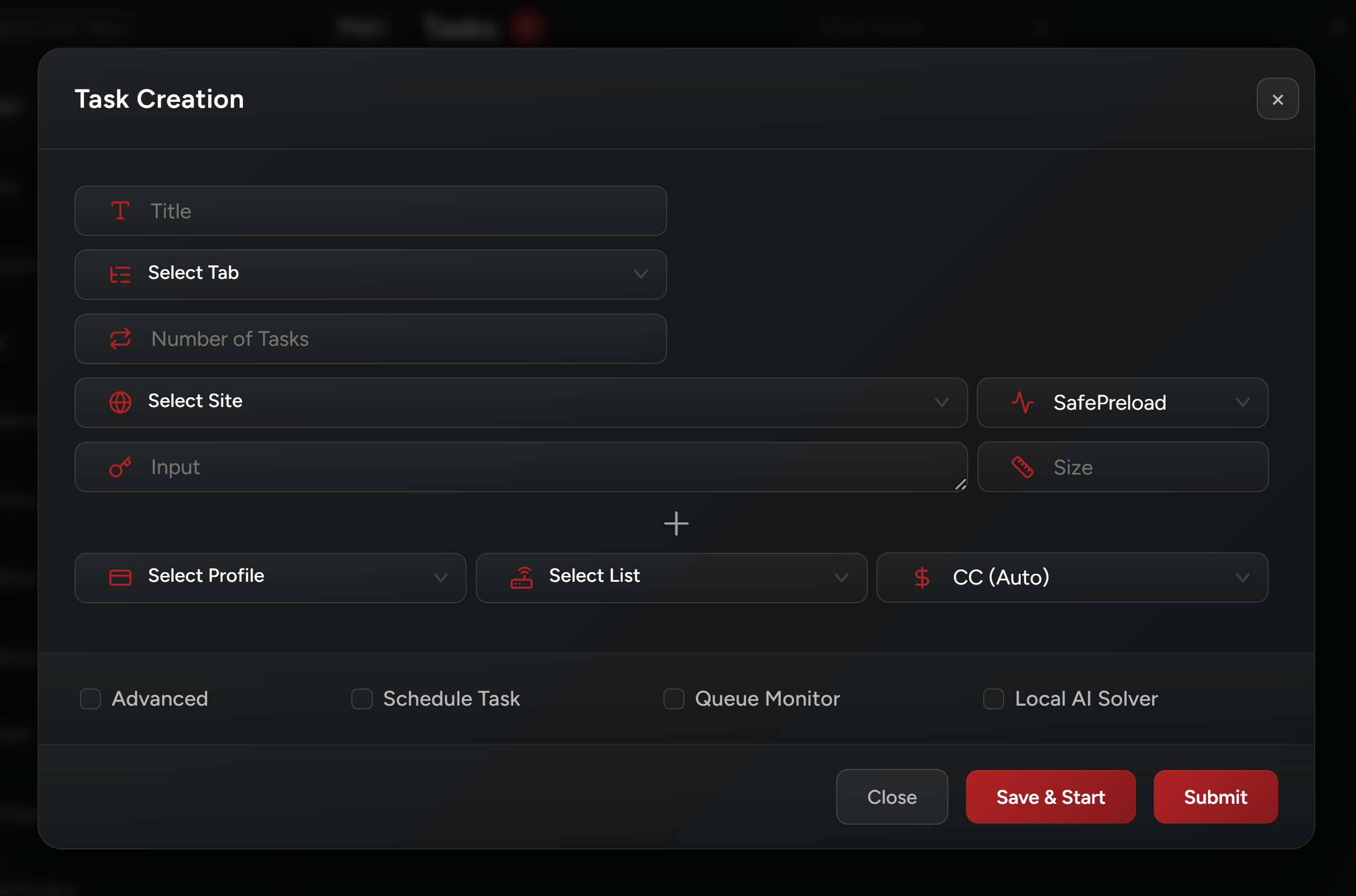Enable the Advanced checkbox
Screen dimensions: 1356x896
(90, 699)
